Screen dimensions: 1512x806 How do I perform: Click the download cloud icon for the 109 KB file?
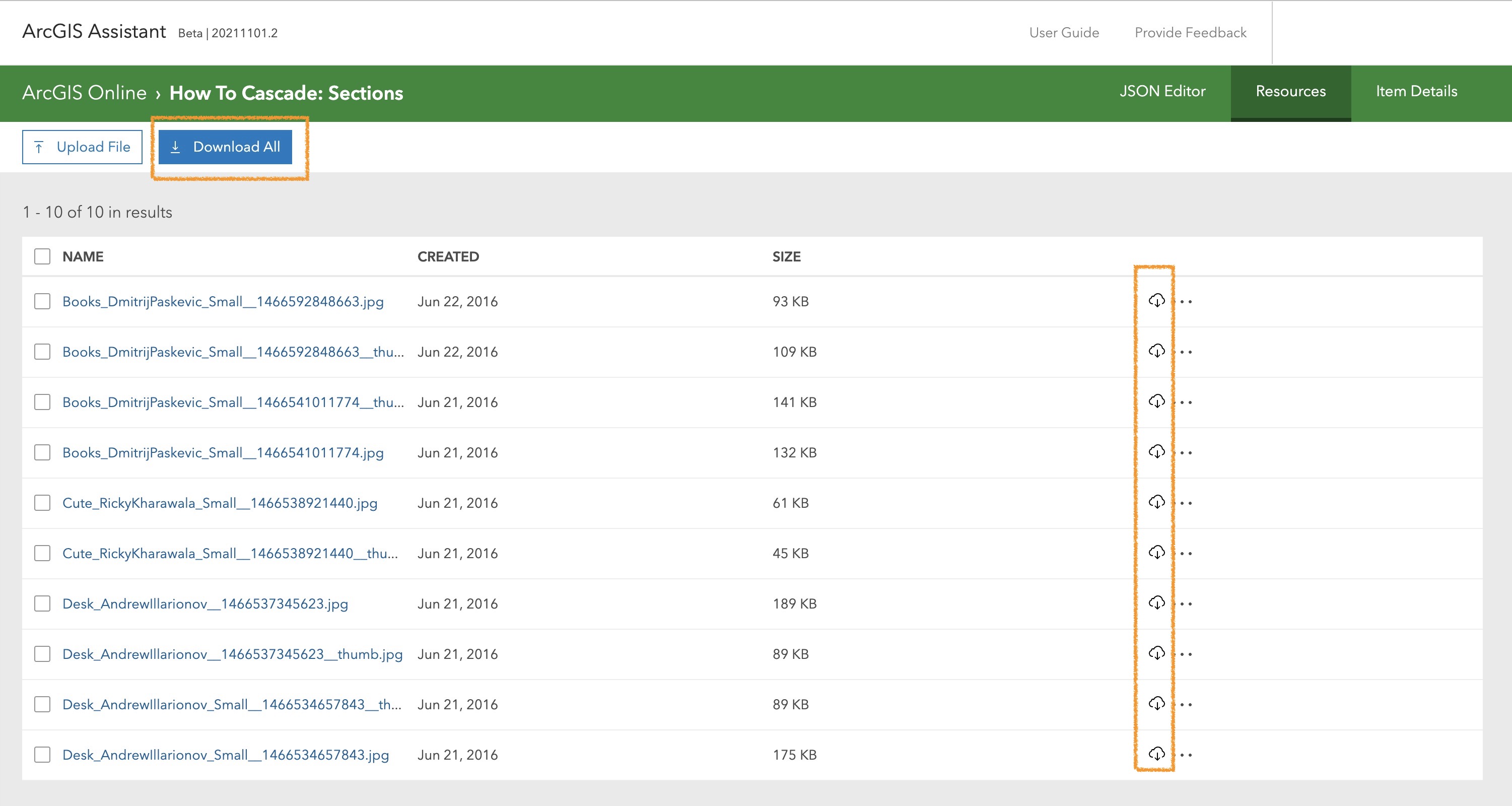point(1156,351)
